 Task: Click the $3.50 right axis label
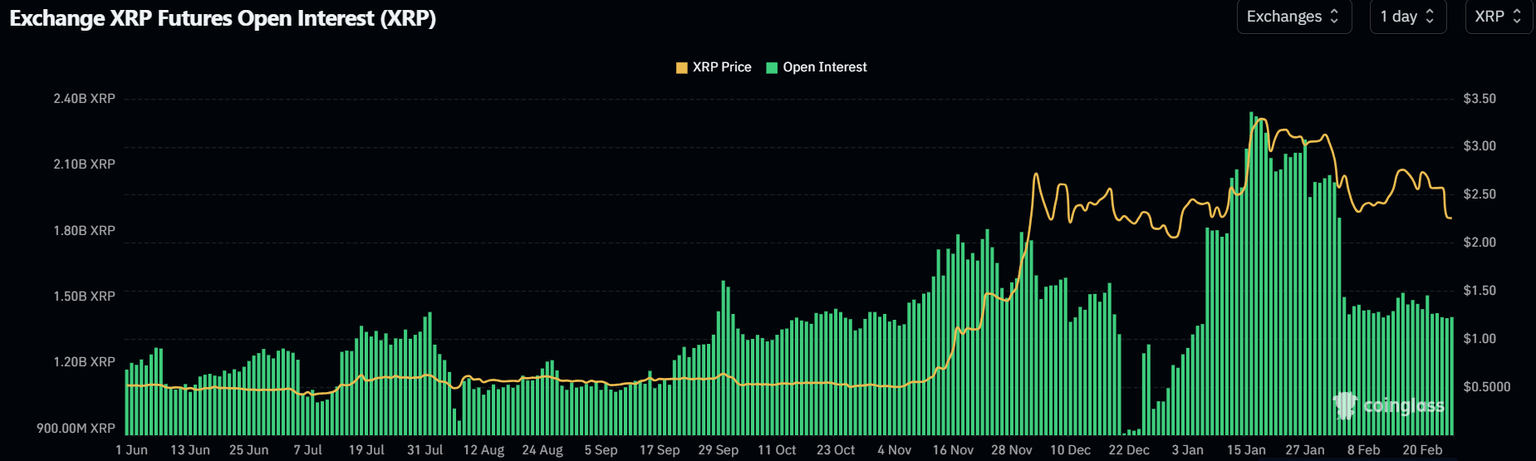click(x=1479, y=99)
